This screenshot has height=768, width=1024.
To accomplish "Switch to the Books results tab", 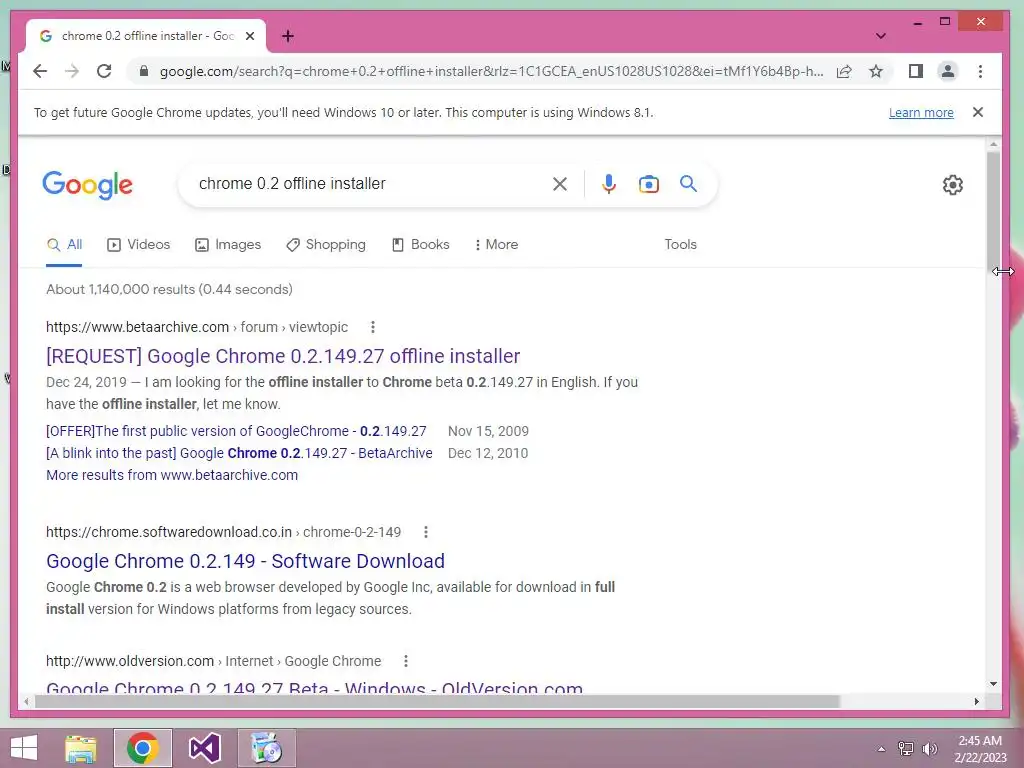I will point(421,245).
